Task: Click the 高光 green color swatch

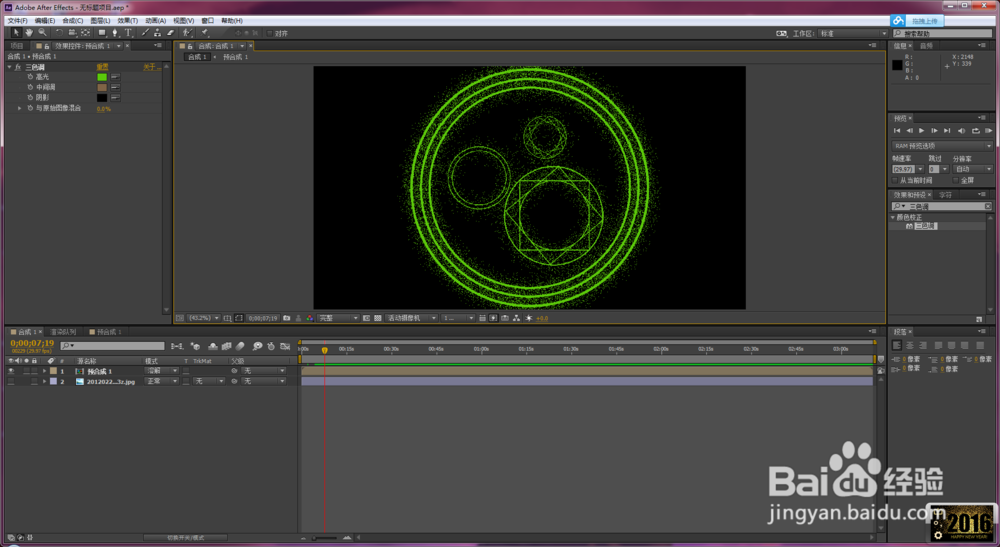Action: [x=102, y=77]
